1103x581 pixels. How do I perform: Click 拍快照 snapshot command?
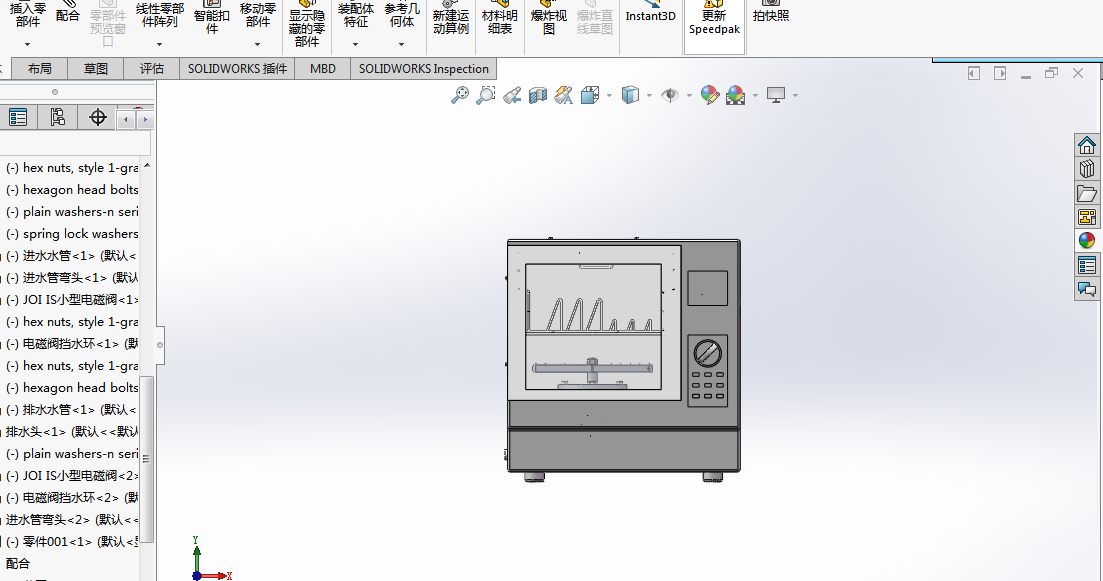(771, 13)
